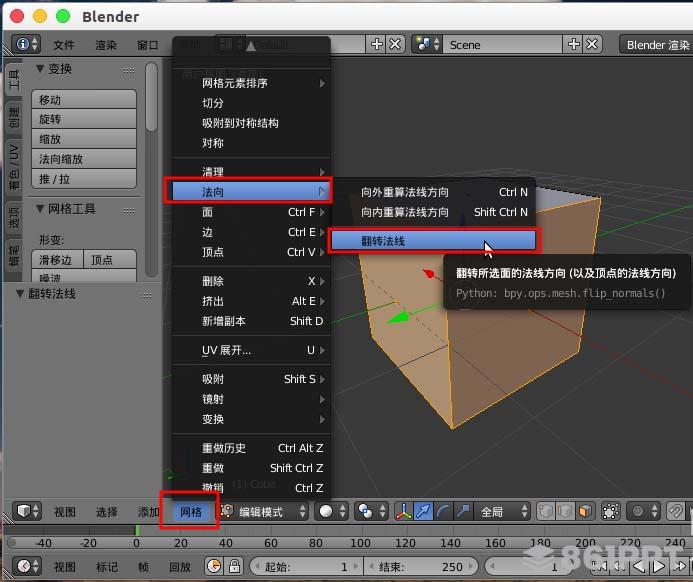Image resolution: width=693 pixels, height=582 pixels.
Task: Open the UV 展开 submenu
Action: click(x=251, y=350)
